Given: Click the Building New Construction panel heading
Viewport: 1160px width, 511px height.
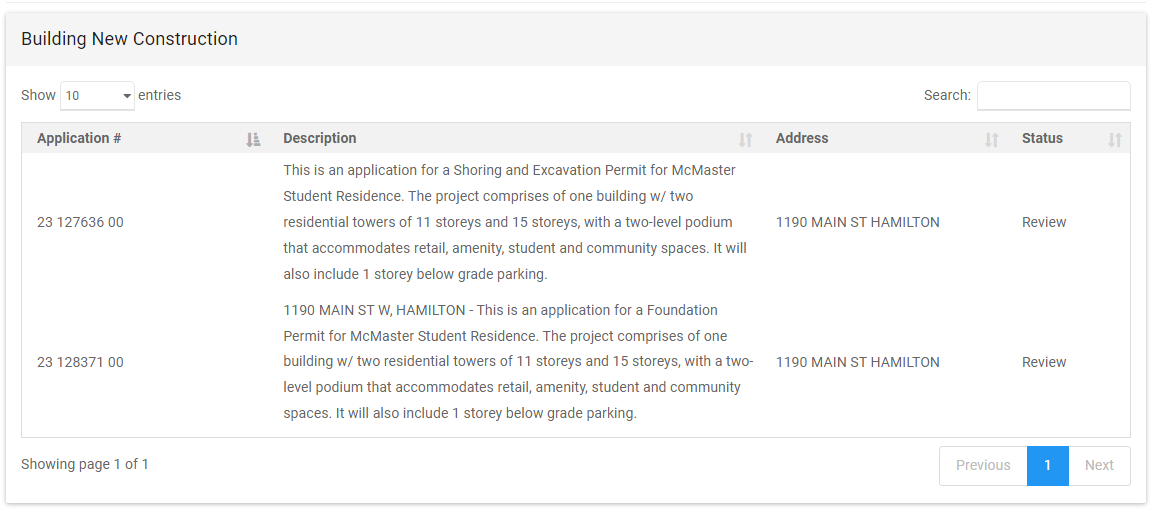Looking at the screenshot, I should 129,39.
